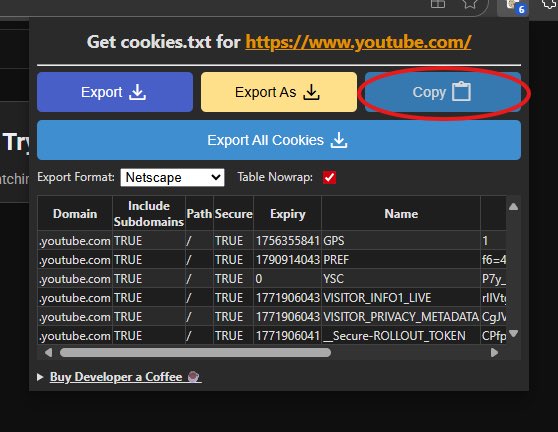Screen dimensions: 558x432
Task: Click the tab grid icon in browser toolbar
Action: click(x=438, y=4)
